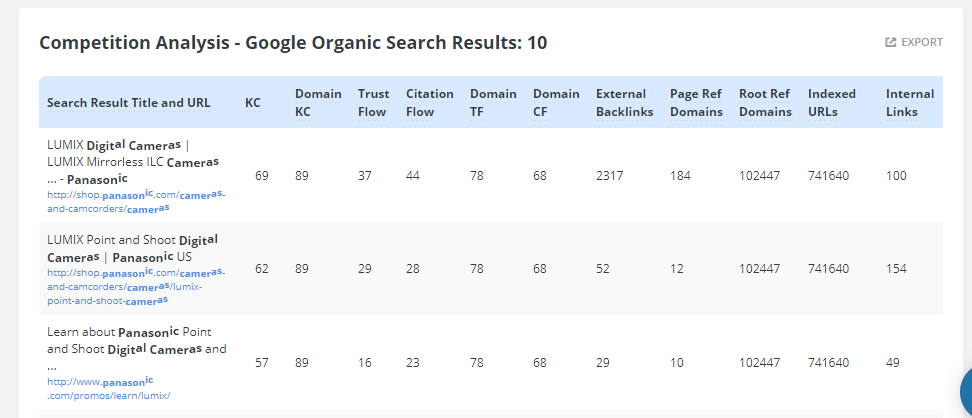Viewport: 972px width, 418px height.
Task: Open the shop.panasonic.com cameras-and-camcorders/cameras URL
Action: point(135,201)
